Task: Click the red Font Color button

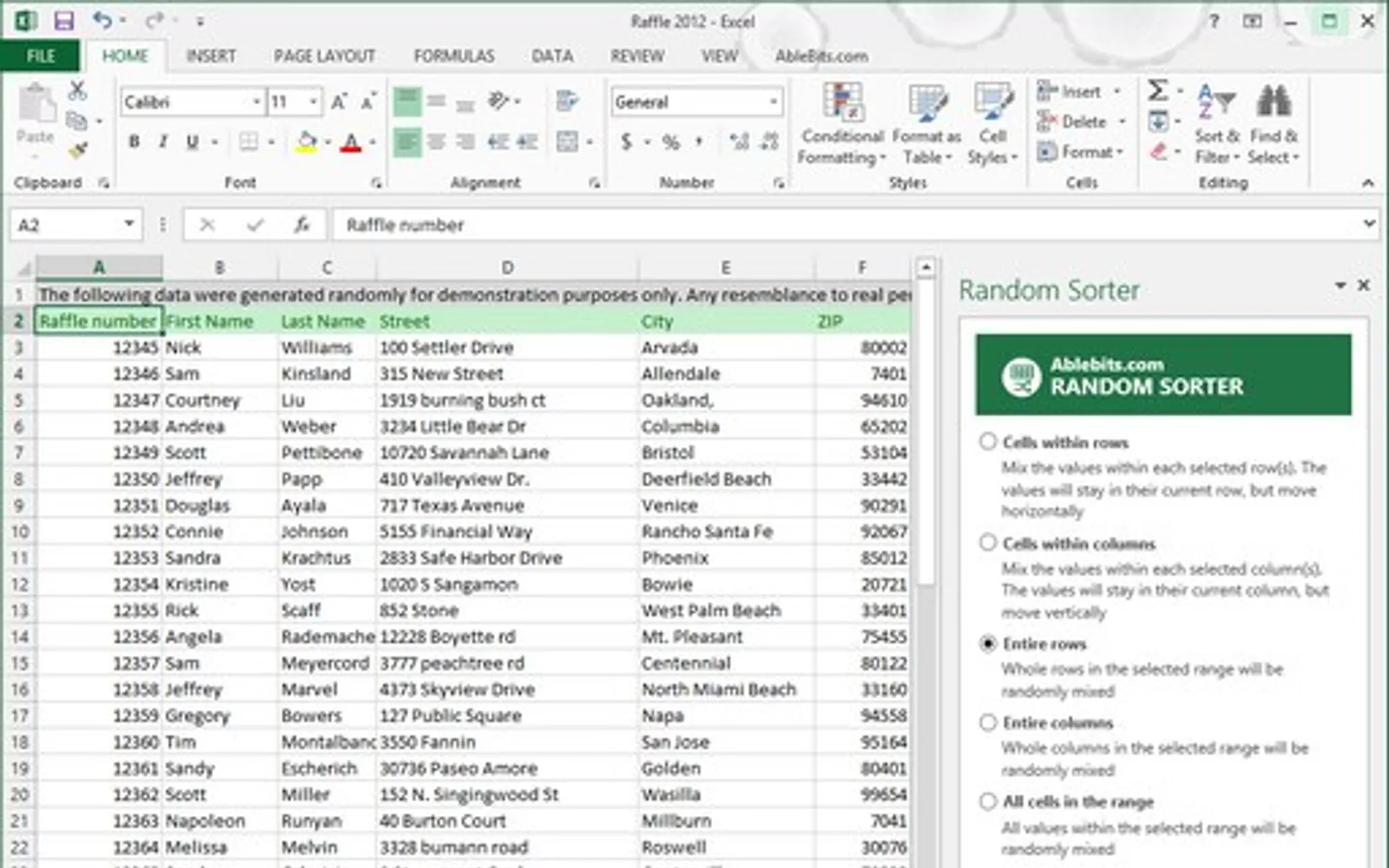Action: coord(351,141)
